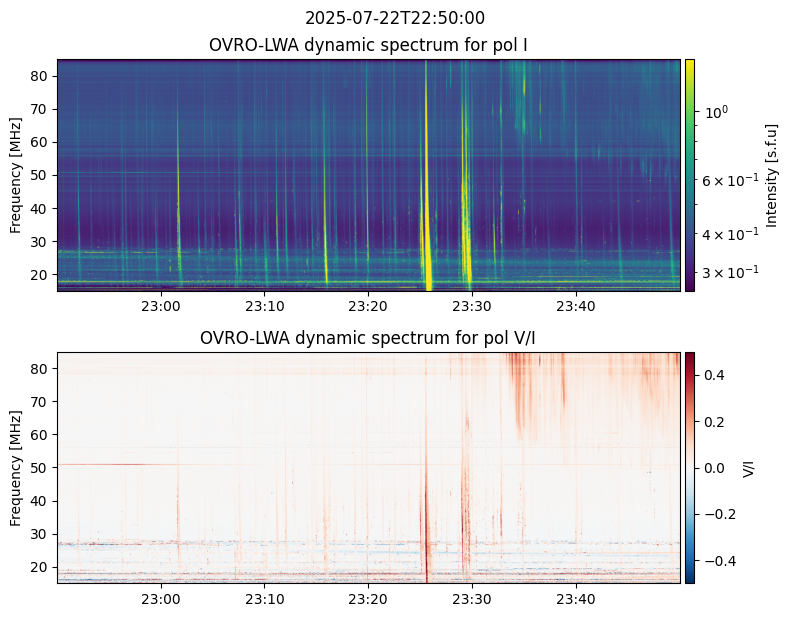
Task: Click the Frequency [MHz] axis label on lower plot
Action: [16, 468]
